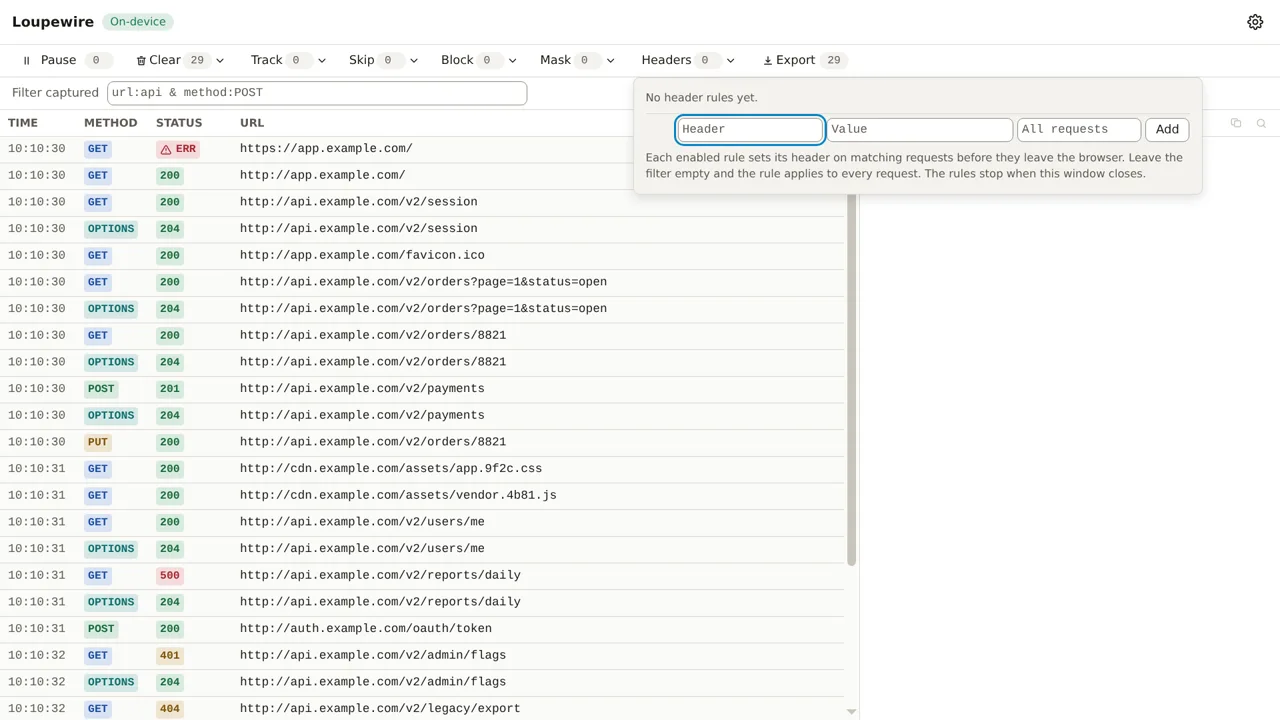Viewport: 1280px width, 720px height.
Task: Click the Mask label in toolbar
Action: coord(555,60)
